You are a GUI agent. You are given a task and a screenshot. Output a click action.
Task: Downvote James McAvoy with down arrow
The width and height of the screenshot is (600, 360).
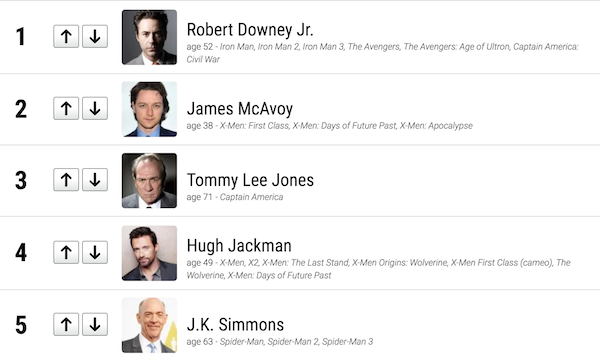click(x=95, y=109)
